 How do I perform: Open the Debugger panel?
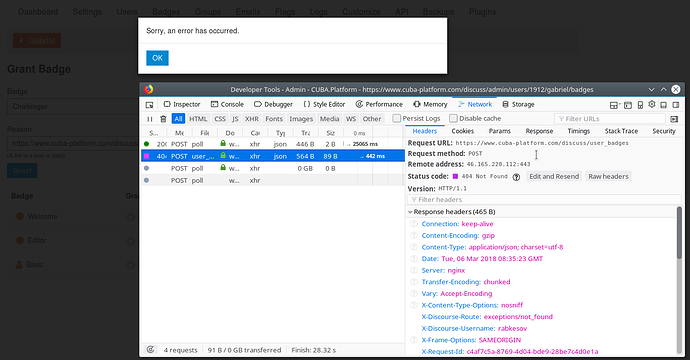tap(273, 104)
